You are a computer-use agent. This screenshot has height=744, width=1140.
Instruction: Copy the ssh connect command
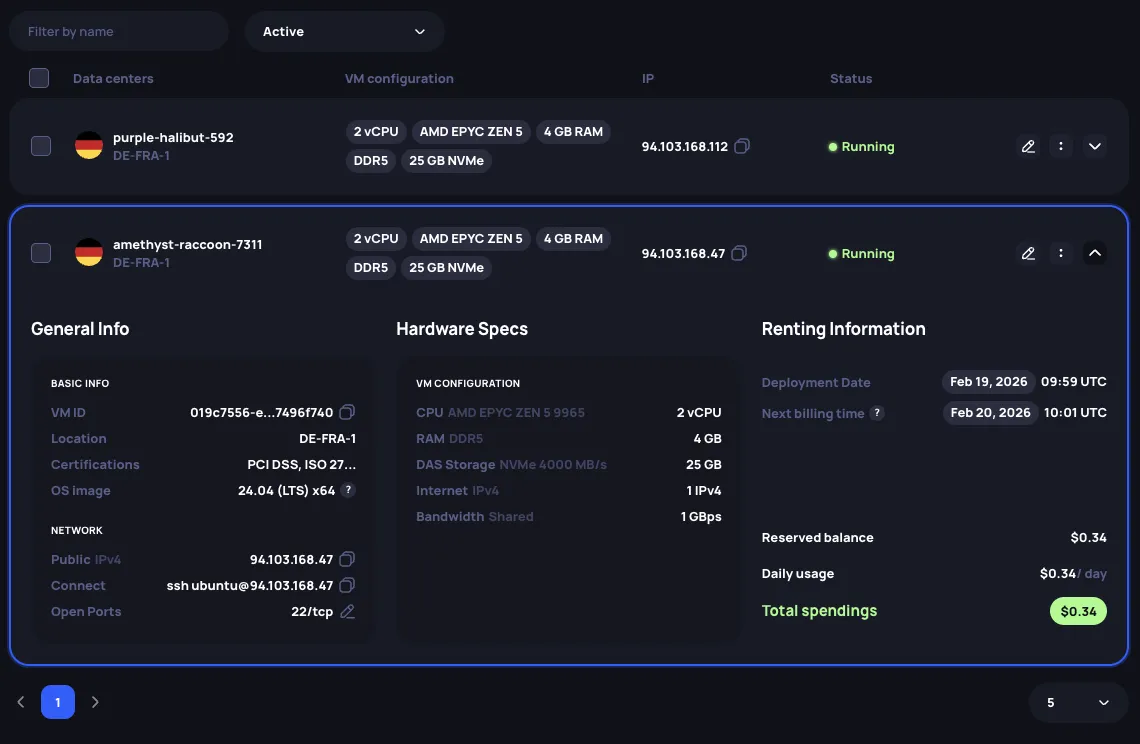347,585
